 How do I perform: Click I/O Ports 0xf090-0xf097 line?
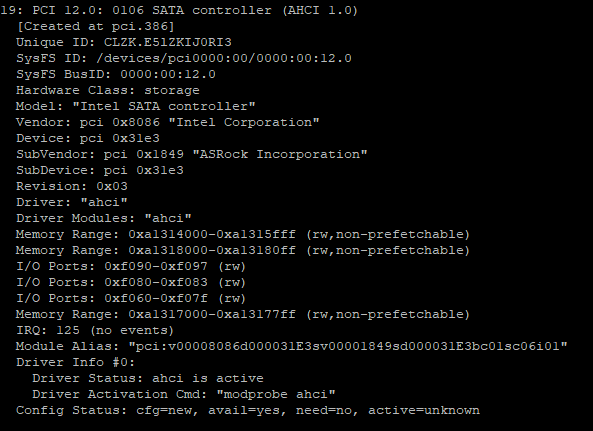(131, 266)
